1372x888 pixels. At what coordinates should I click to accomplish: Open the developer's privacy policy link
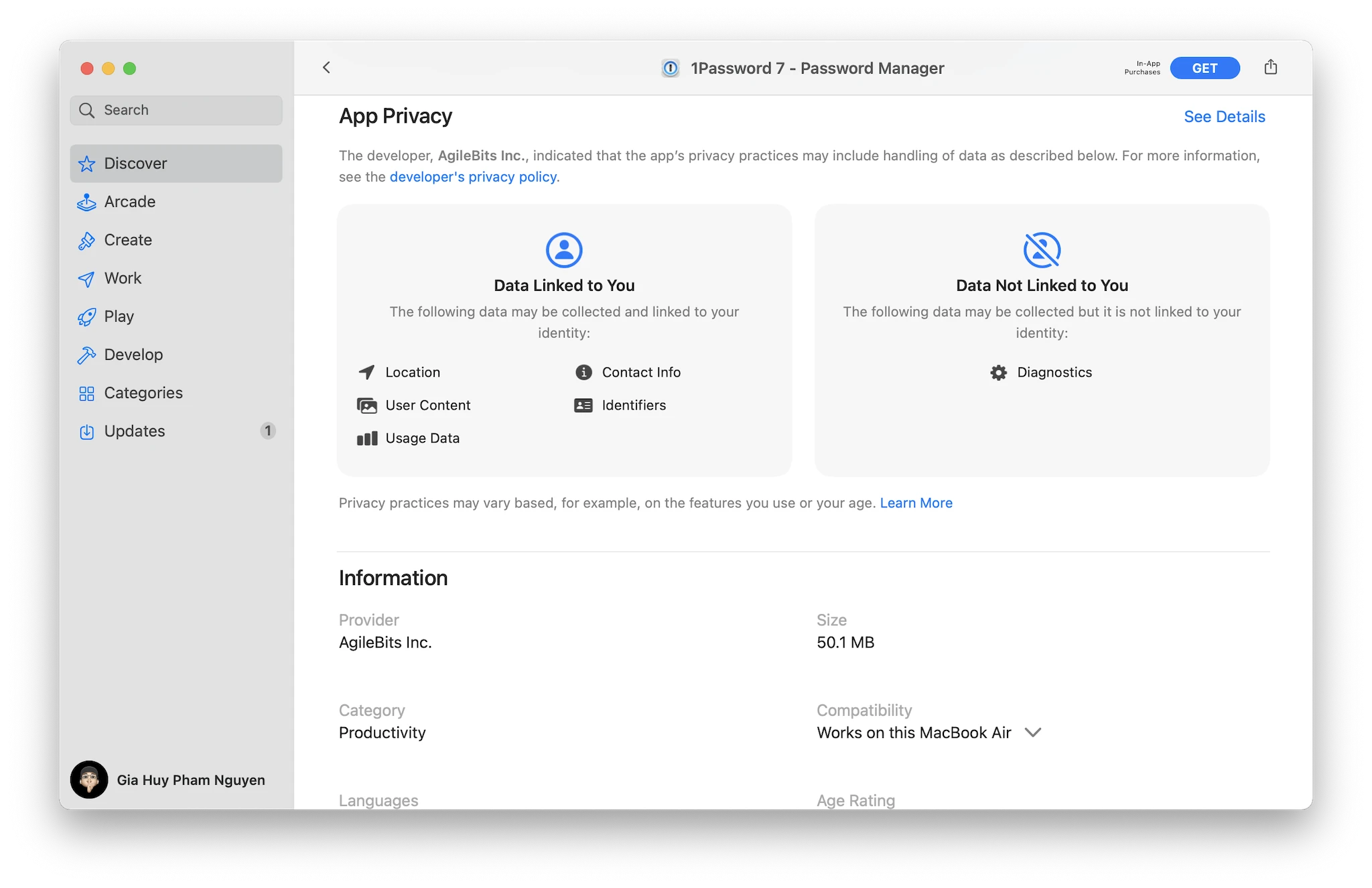[x=473, y=177]
